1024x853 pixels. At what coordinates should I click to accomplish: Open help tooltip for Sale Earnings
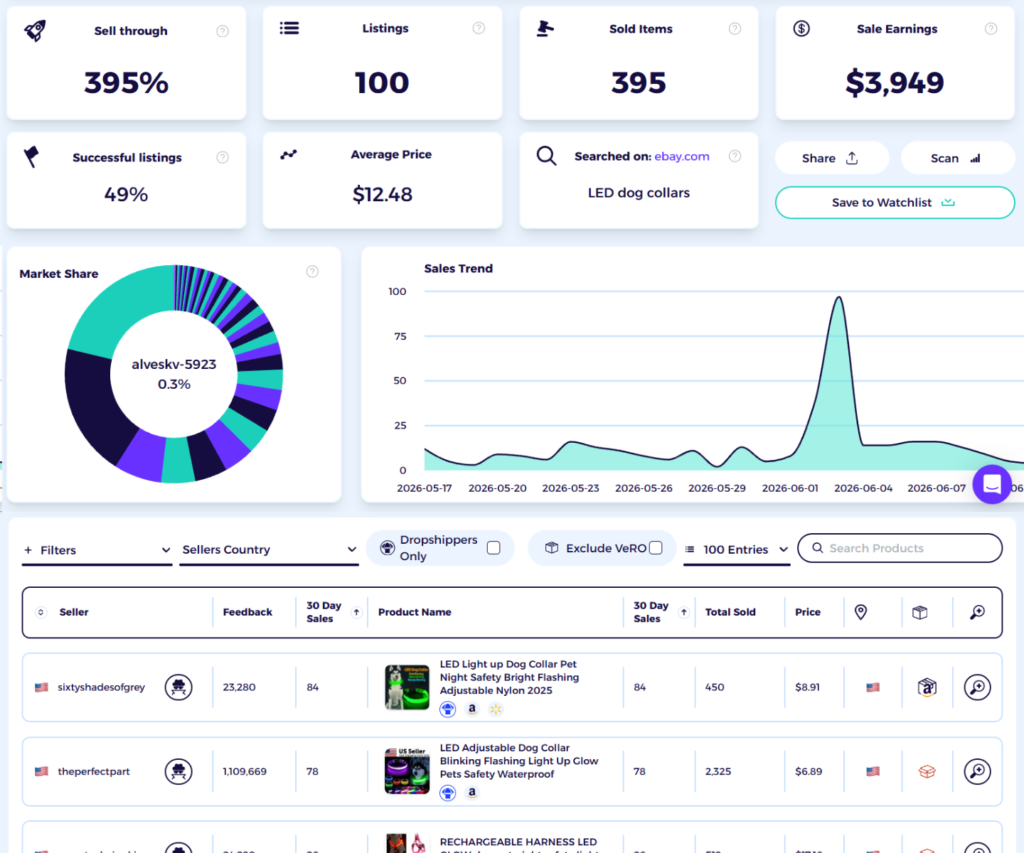coord(991,29)
